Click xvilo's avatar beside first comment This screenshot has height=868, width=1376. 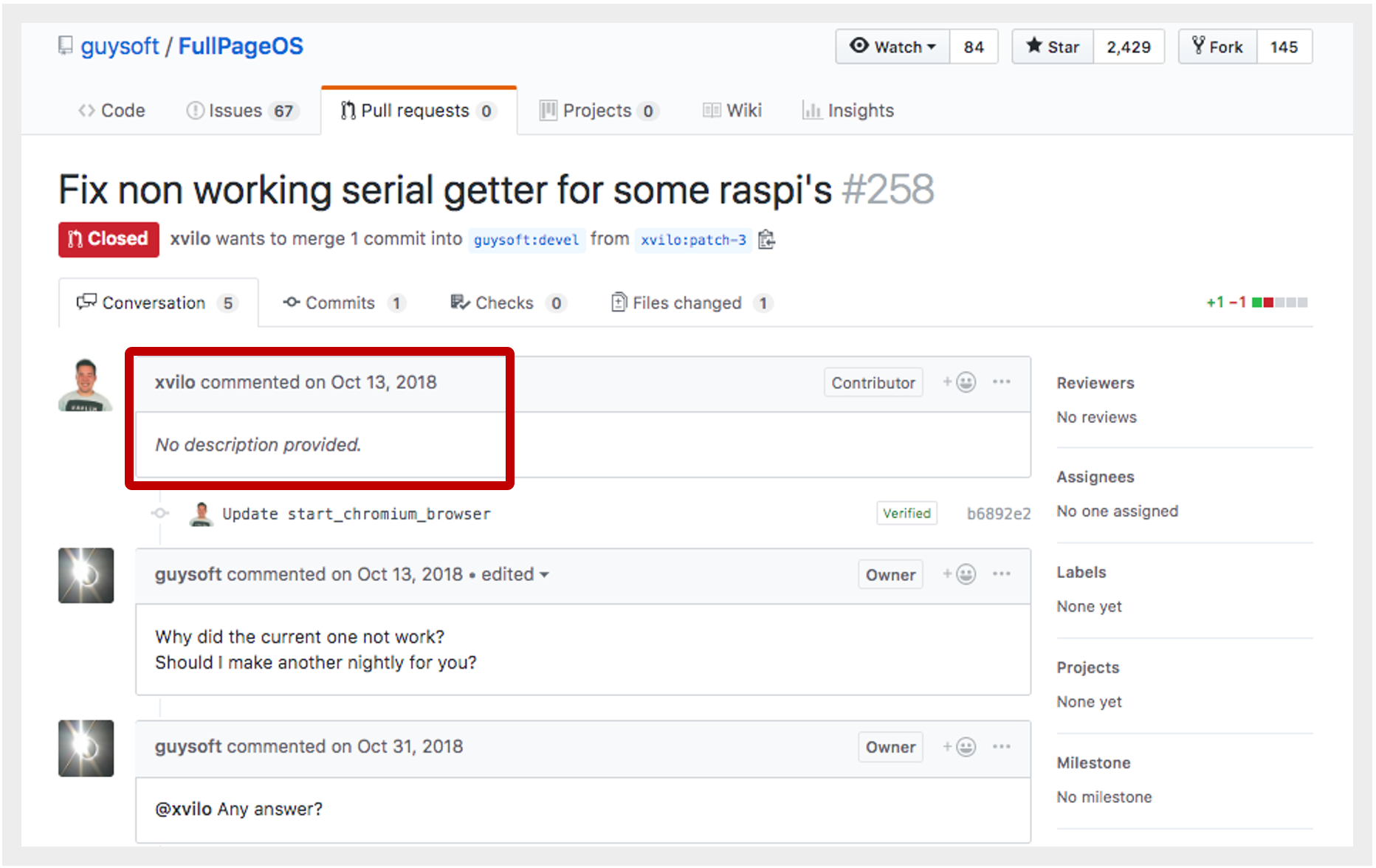tap(86, 385)
